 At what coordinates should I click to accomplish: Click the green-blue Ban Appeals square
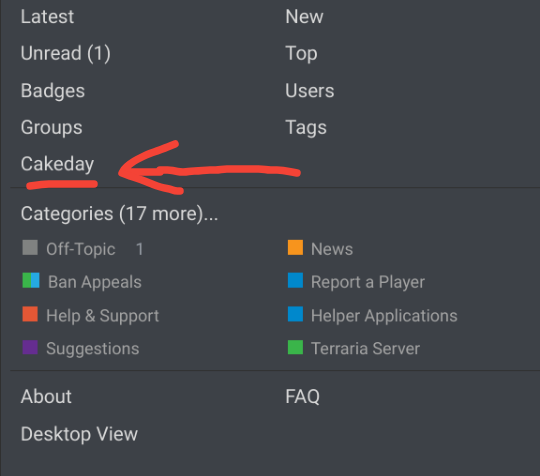31,280
